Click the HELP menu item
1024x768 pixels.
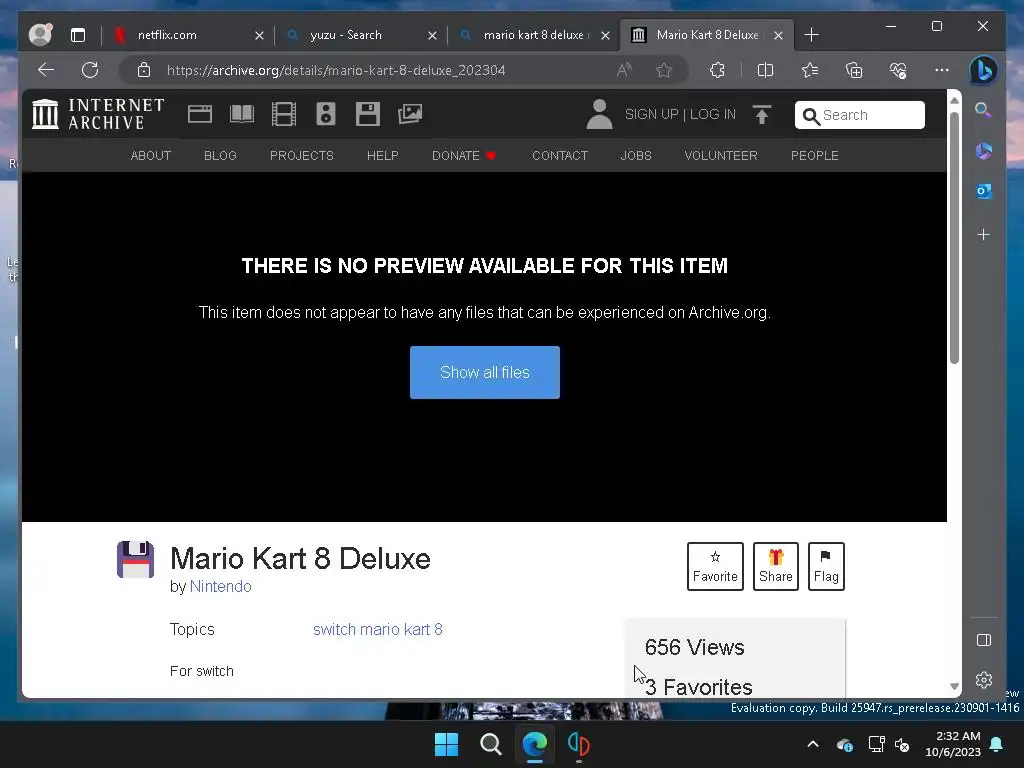click(x=383, y=155)
